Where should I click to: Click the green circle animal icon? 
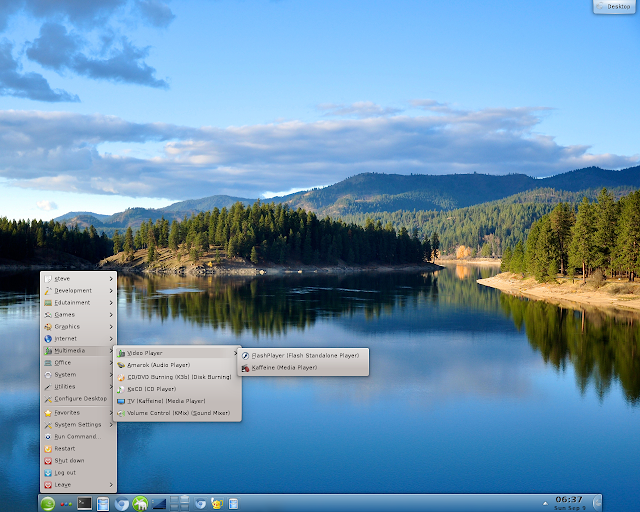(x=140, y=504)
